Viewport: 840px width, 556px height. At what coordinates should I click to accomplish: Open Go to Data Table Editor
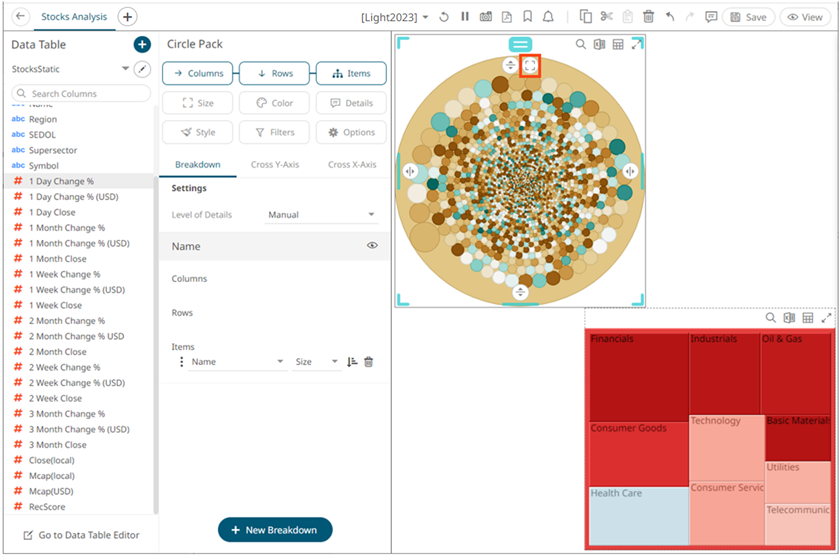click(x=81, y=535)
